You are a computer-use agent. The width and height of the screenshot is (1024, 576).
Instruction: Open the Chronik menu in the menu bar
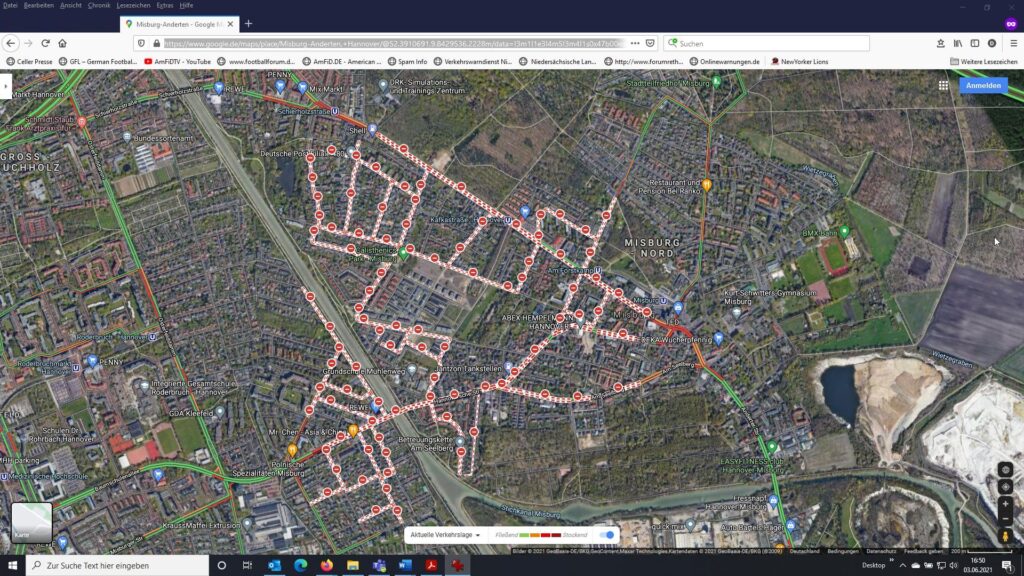click(99, 5)
